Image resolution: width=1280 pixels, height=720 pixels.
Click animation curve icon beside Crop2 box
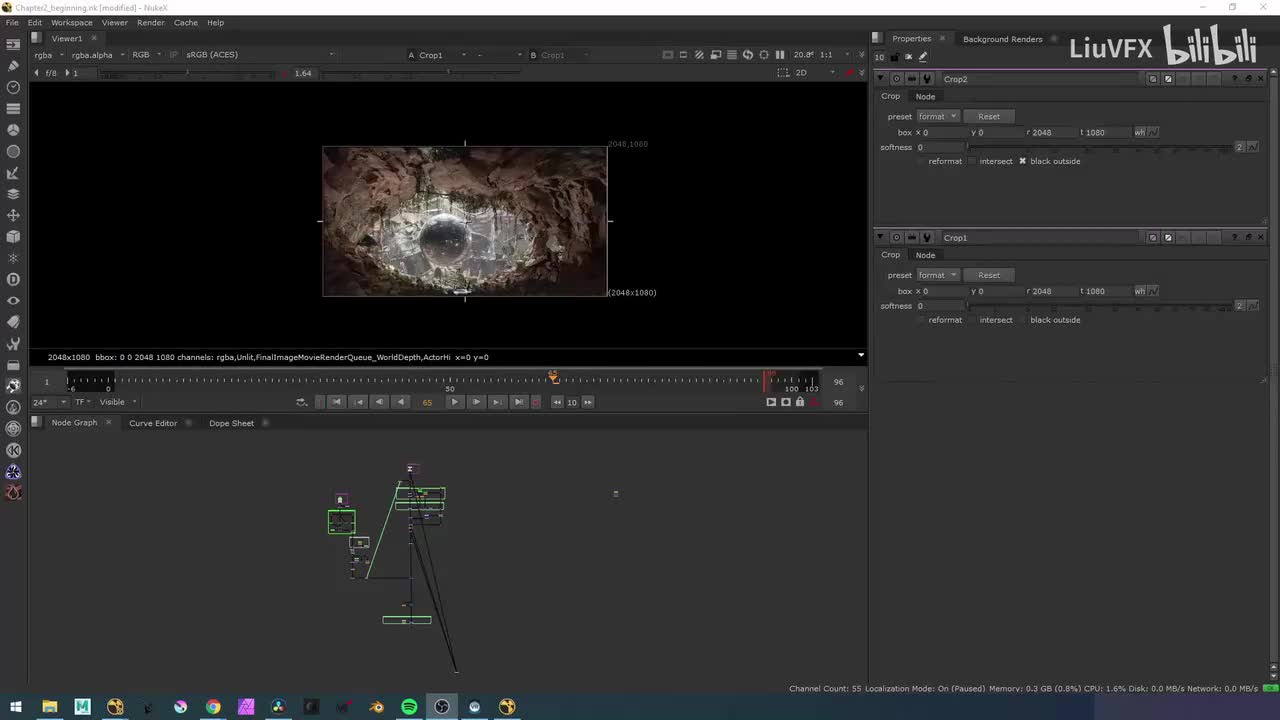(x=1153, y=132)
